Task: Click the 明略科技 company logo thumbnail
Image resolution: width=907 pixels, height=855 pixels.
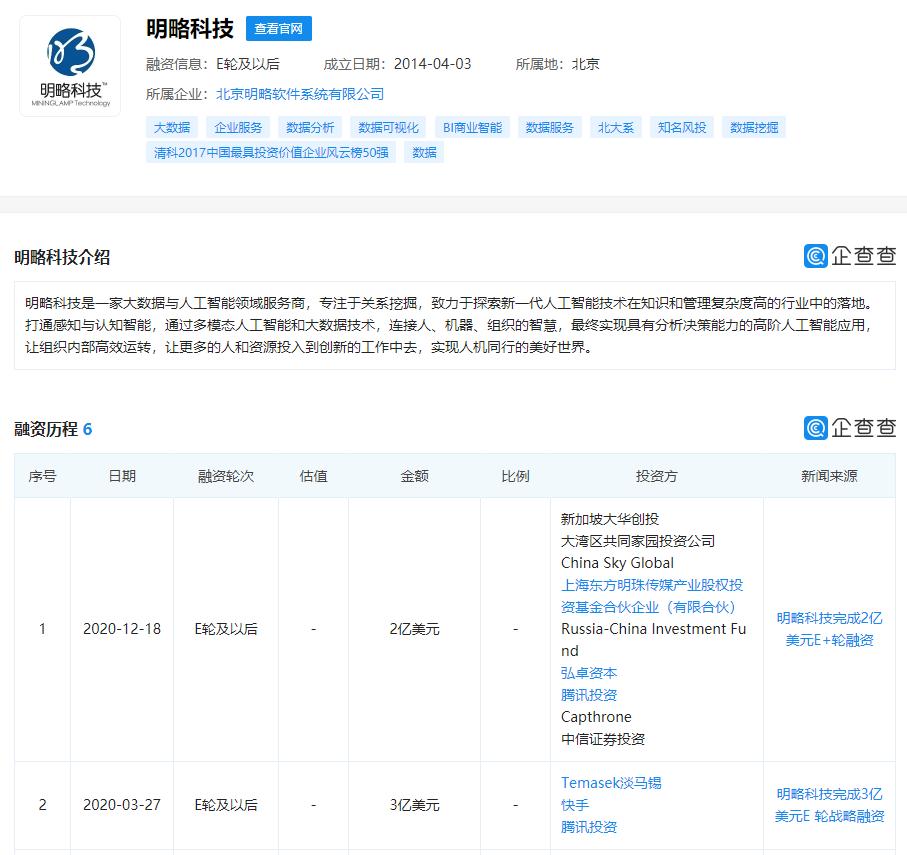Action: pyautogui.click(x=70, y=66)
